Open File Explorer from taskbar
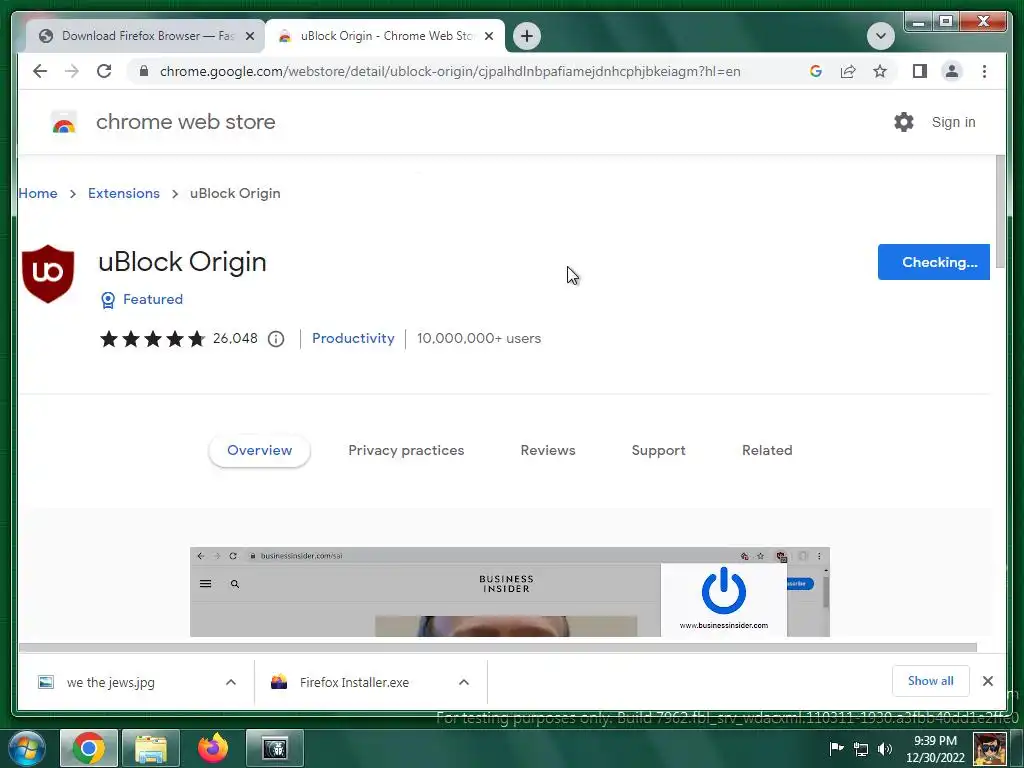This screenshot has width=1024, height=768. click(x=151, y=748)
